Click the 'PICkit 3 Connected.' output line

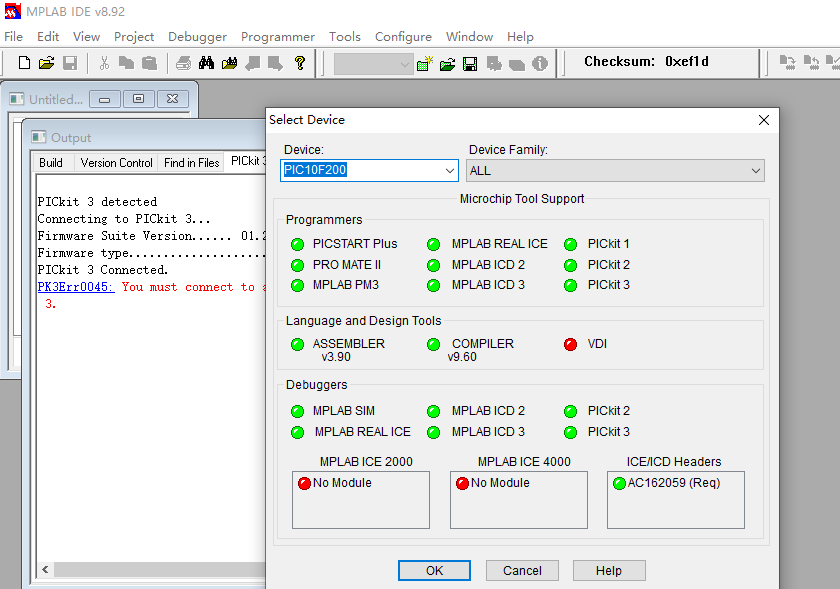point(102,270)
